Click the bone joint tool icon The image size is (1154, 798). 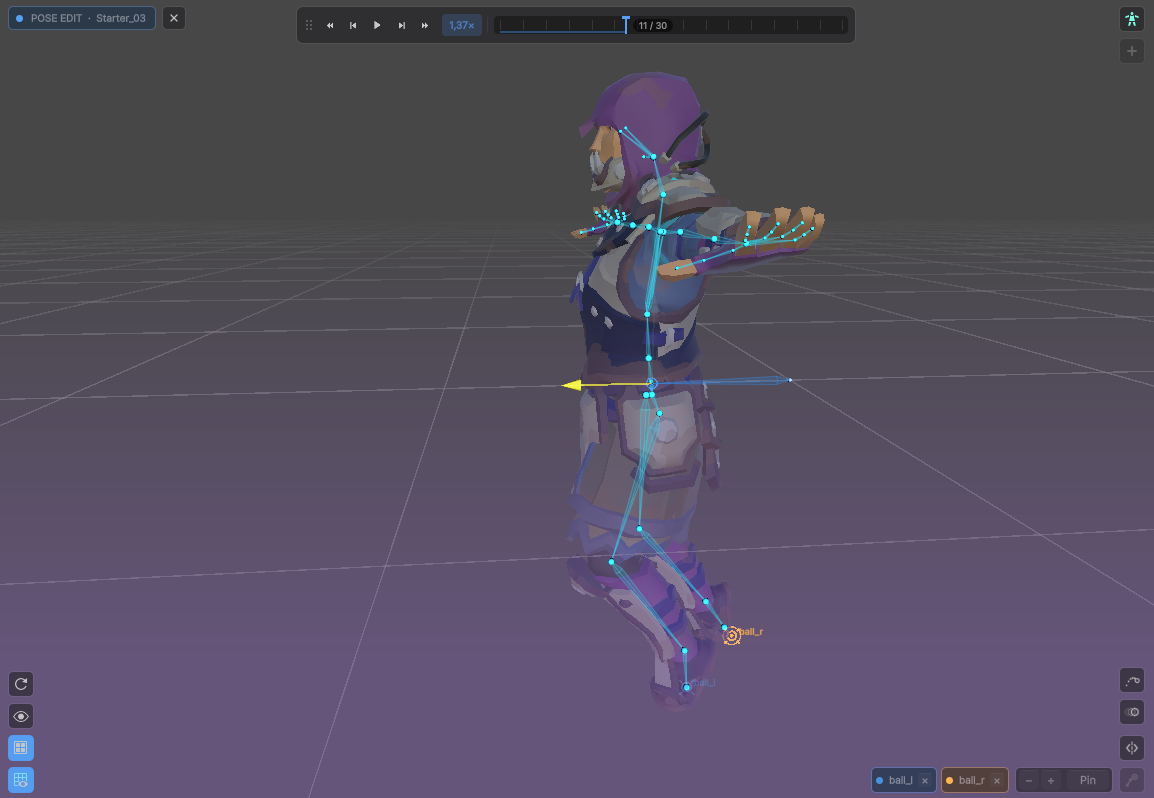coord(1132,780)
